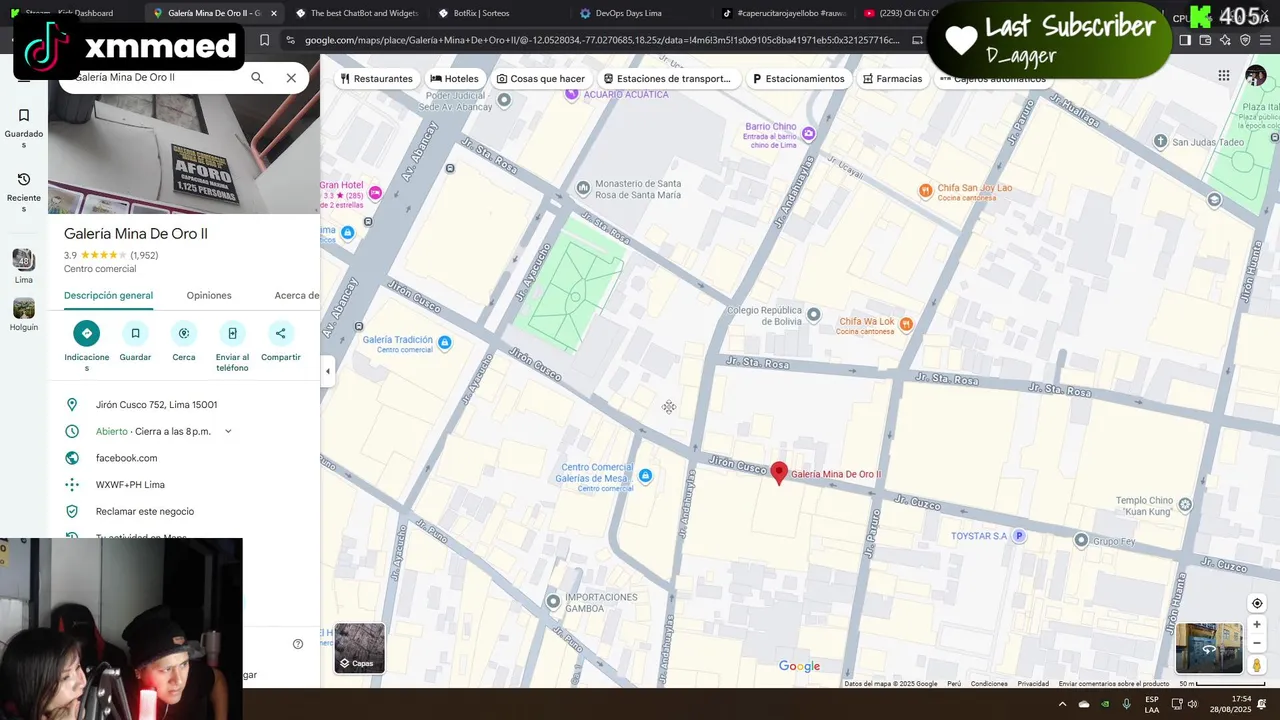Open the Guardados saved places sidebar icon
The image size is (1280, 720).
coord(24,128)
